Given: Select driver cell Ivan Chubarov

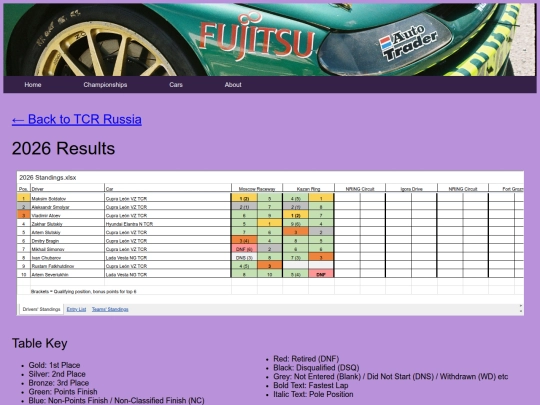Looking at the screenshot, I should click(68, 258).
